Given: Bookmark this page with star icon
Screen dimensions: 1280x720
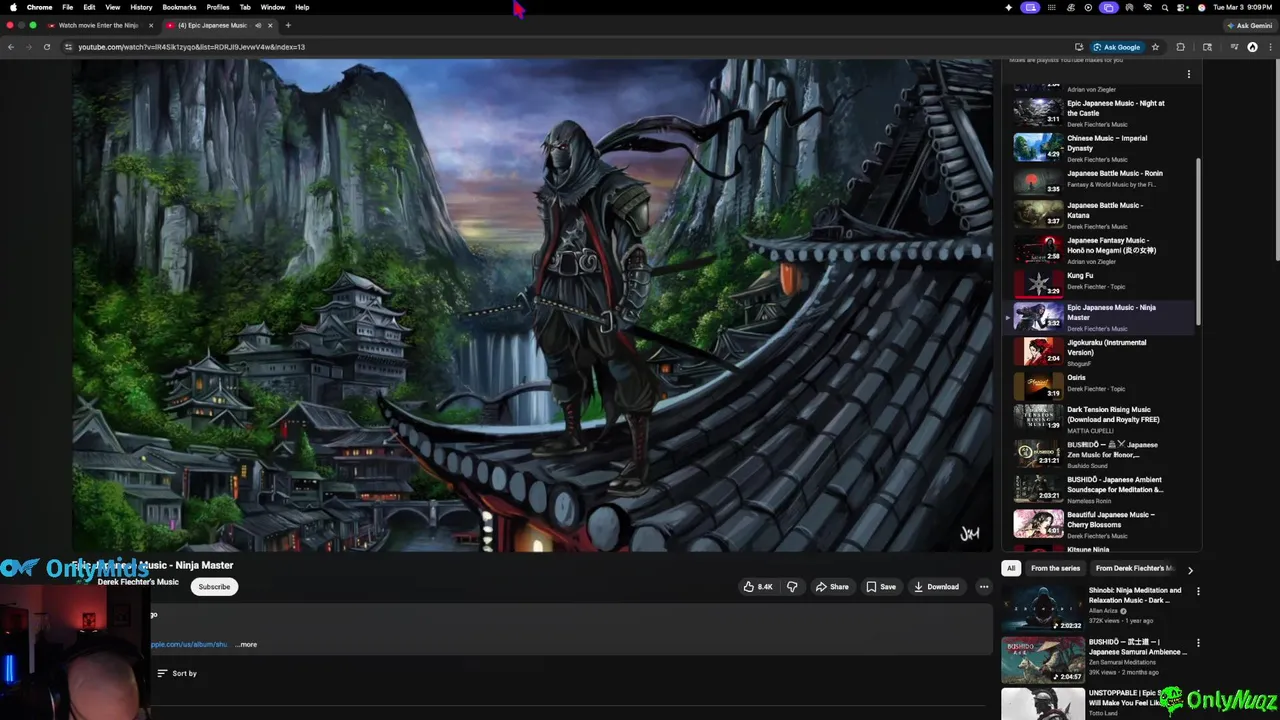Looking at the screenshot, I should pos(1155,47).
